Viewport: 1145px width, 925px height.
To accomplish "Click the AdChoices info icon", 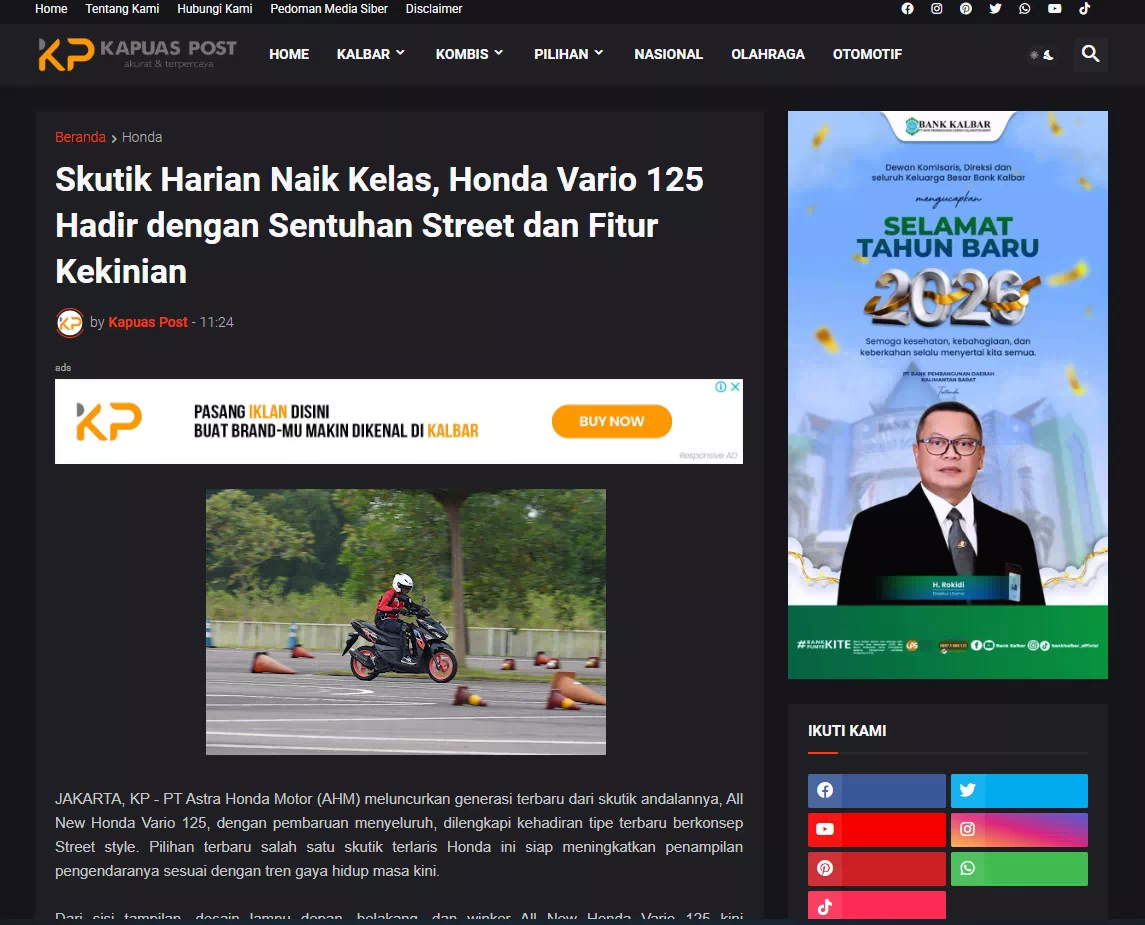I will tap(721, 387).
